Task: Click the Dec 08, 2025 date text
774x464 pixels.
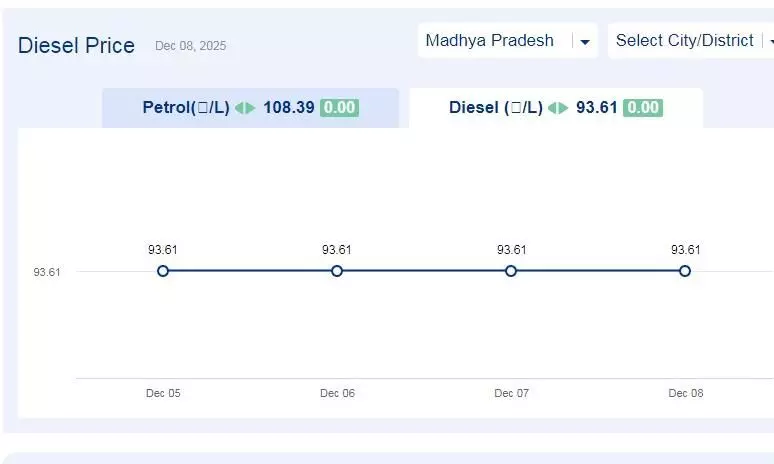Action: tap(190, 46)
